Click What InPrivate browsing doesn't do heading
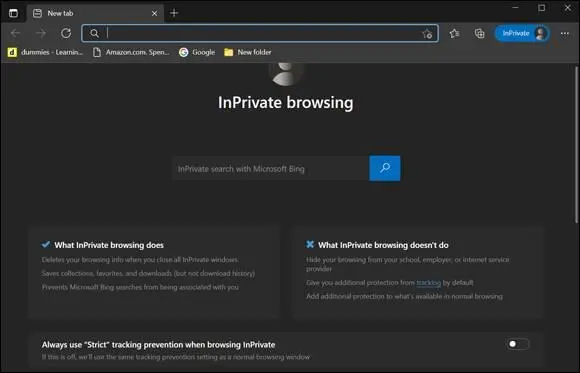This screenshot has width=580, height=373. (383, 245)
